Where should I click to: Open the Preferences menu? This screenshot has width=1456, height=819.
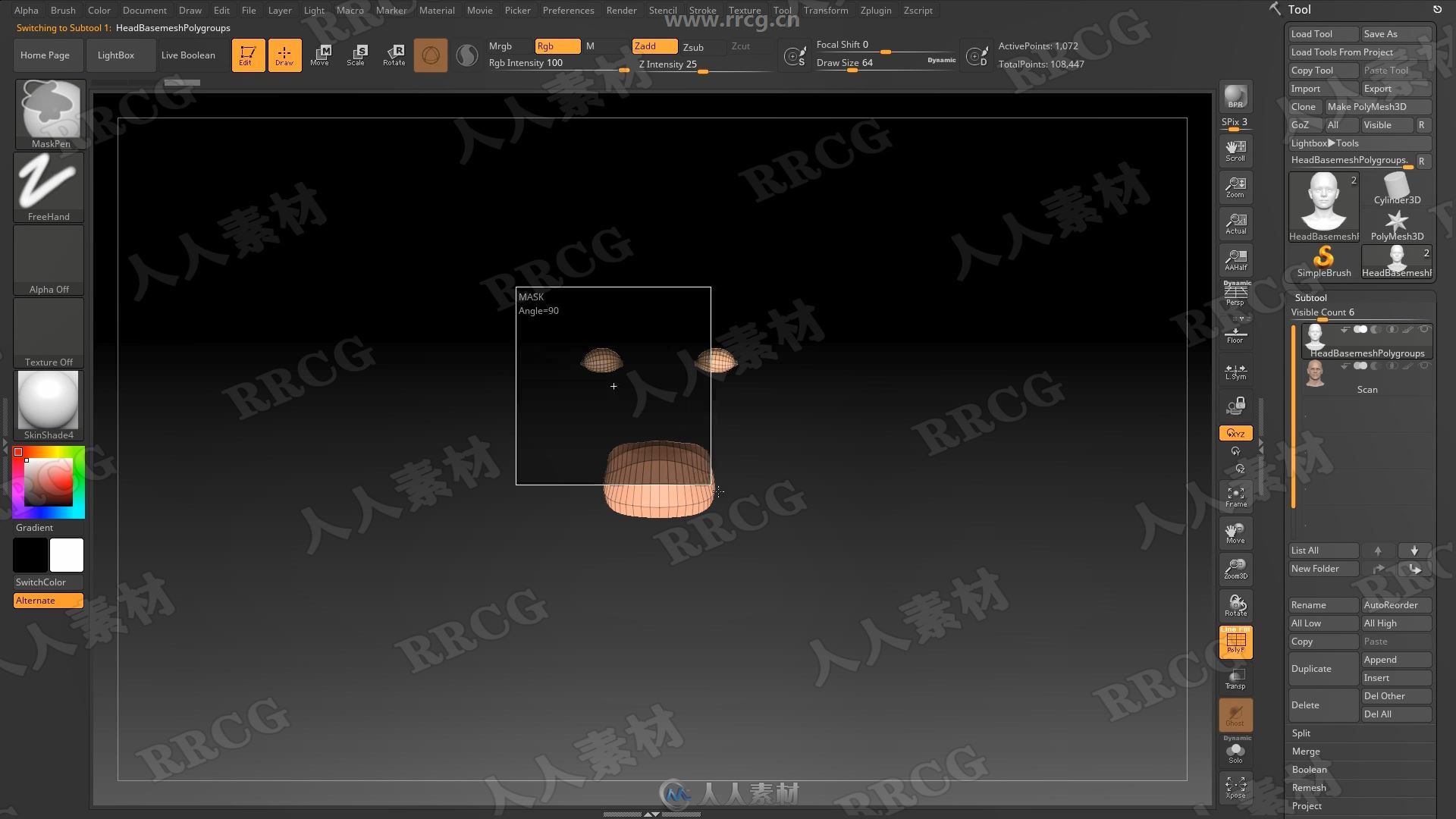point(568,10)
